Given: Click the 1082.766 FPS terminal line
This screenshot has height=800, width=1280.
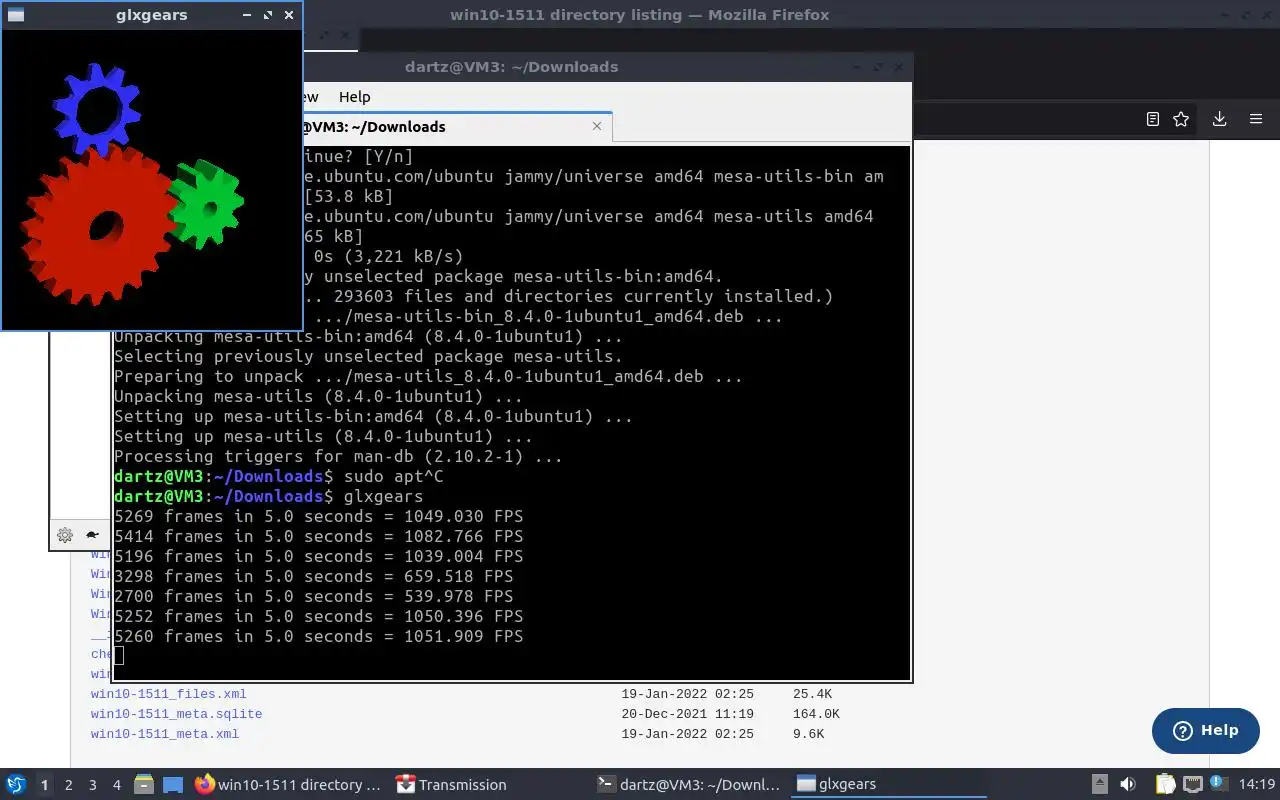Looking at the screenshot, I should pos(318,537).
